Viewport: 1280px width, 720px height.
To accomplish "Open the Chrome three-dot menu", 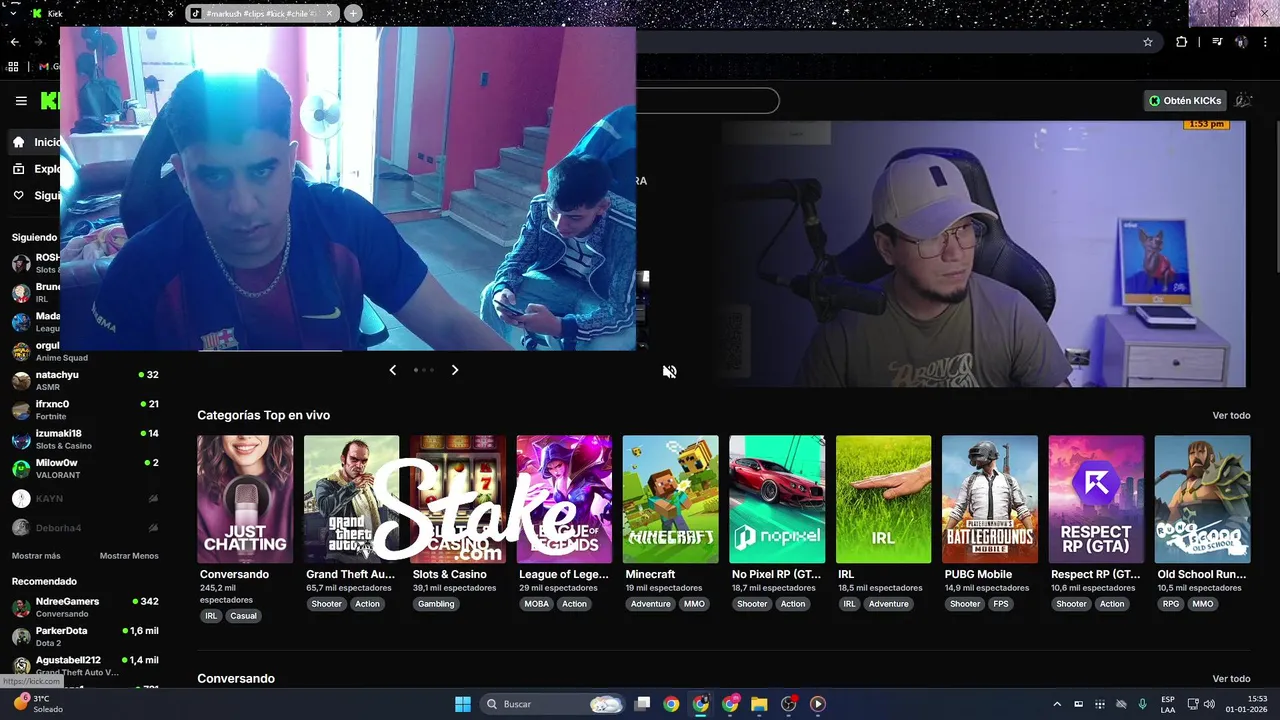I will pyautogui.click(x=1266, y=42).
